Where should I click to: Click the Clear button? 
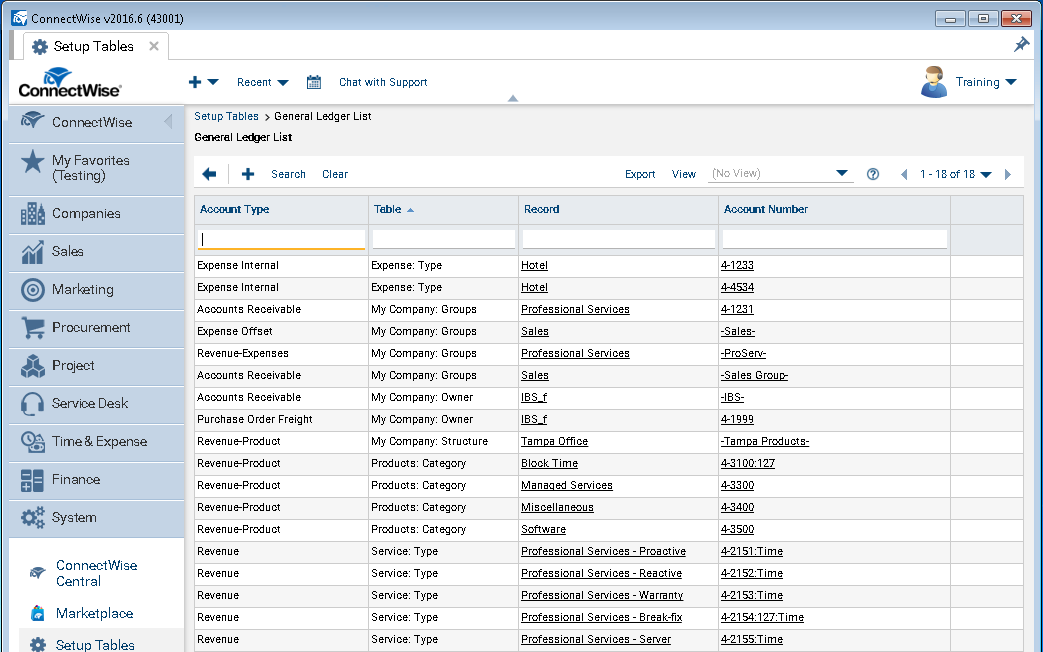[335, 174]
